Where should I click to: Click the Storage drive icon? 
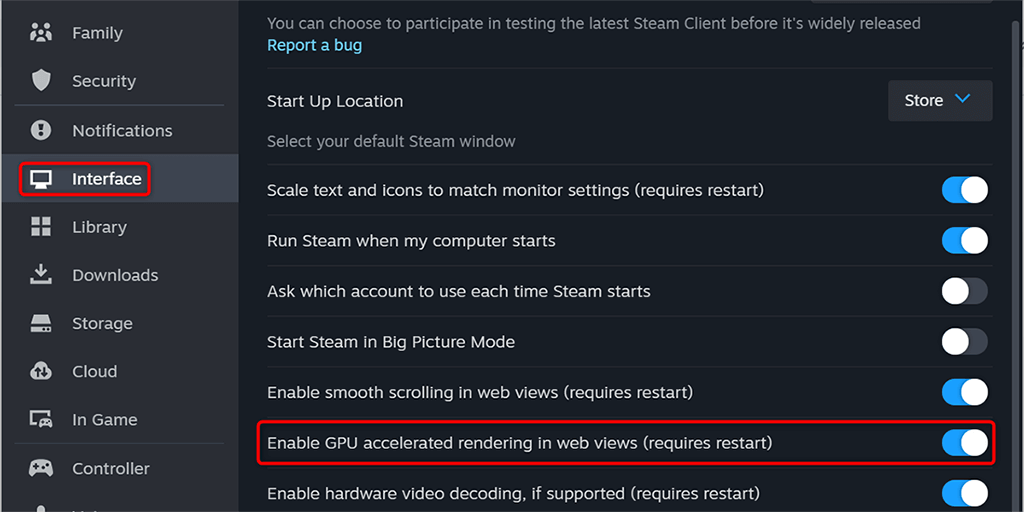pyautogui.click(x=41, y=324)
